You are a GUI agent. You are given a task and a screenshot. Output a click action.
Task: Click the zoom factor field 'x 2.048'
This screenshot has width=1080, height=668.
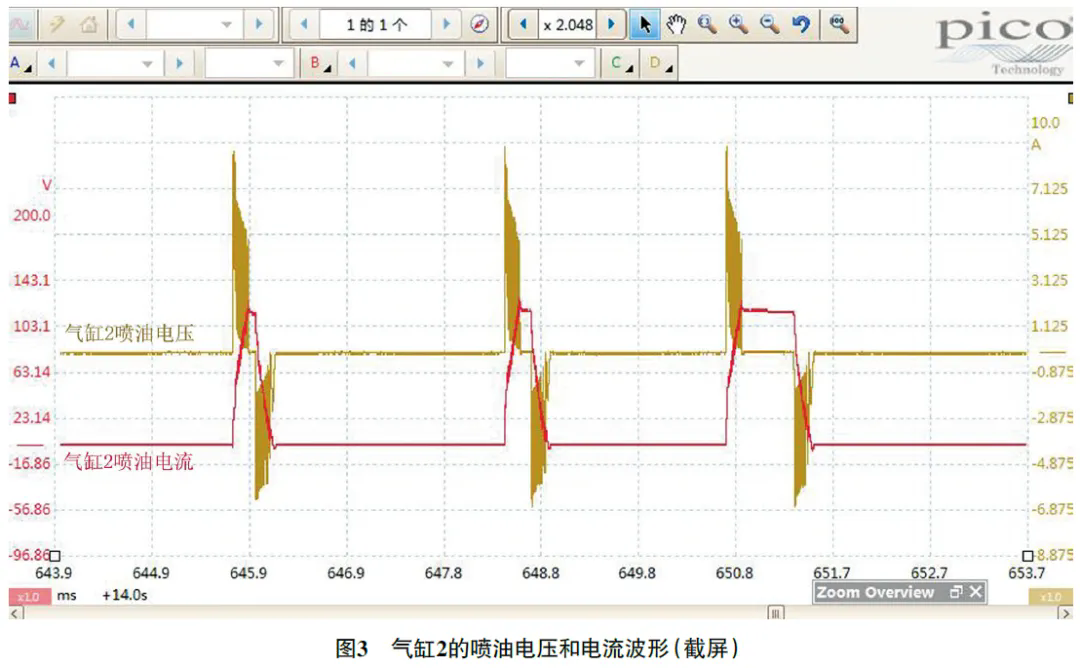coord(568,25)
